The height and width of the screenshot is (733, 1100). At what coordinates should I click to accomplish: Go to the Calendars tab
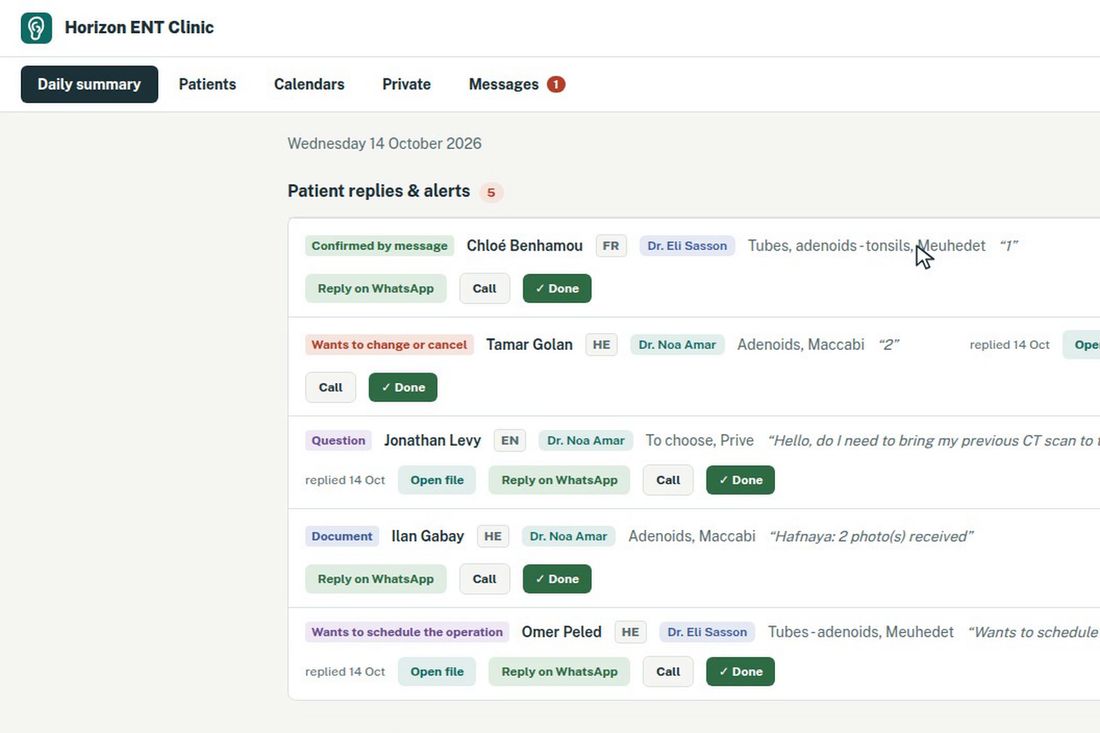(309, 84)
